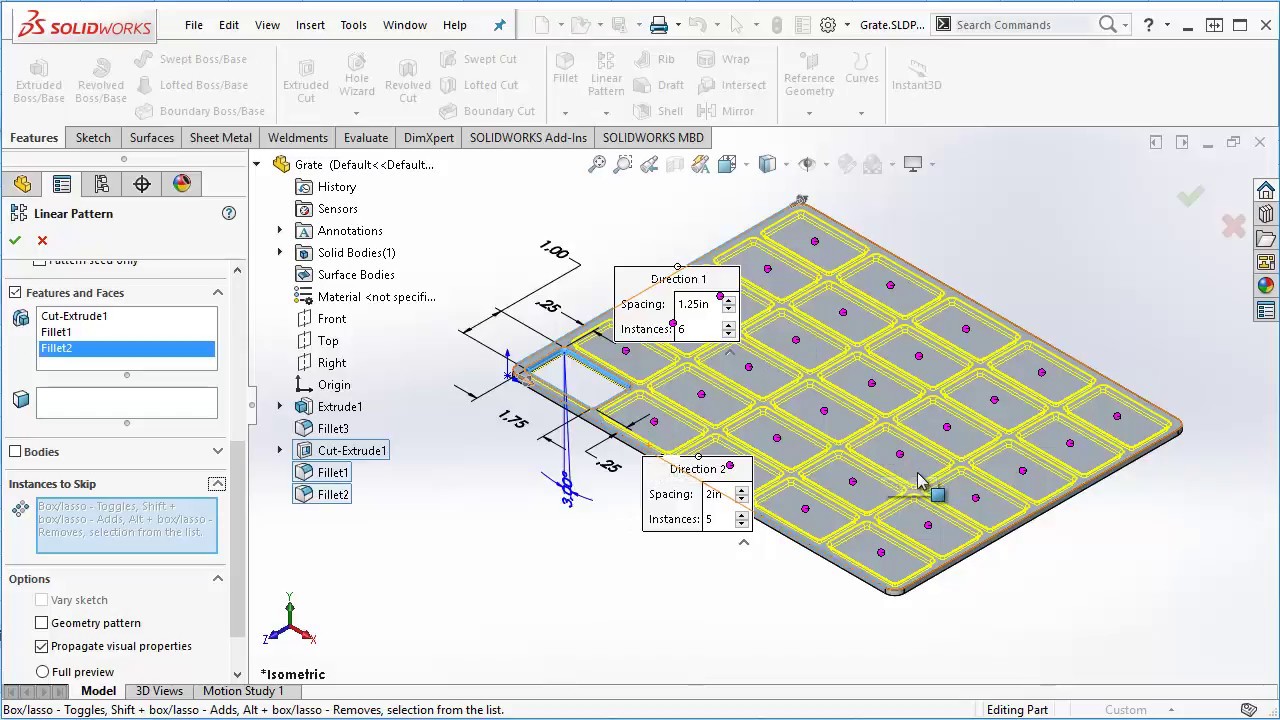Enable the Geometry pattern checkbox

click(x=42, y=623)
